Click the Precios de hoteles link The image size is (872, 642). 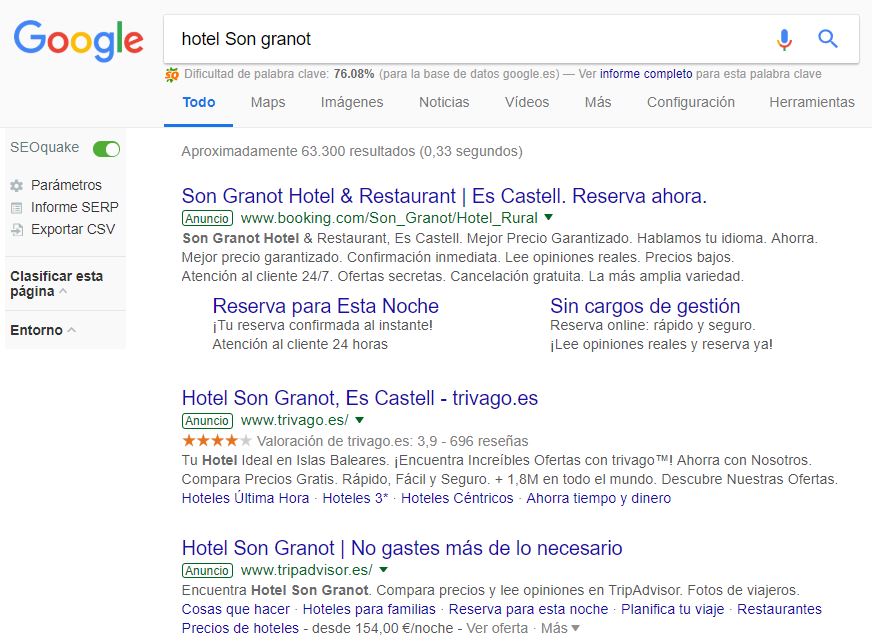pos(240,628)
